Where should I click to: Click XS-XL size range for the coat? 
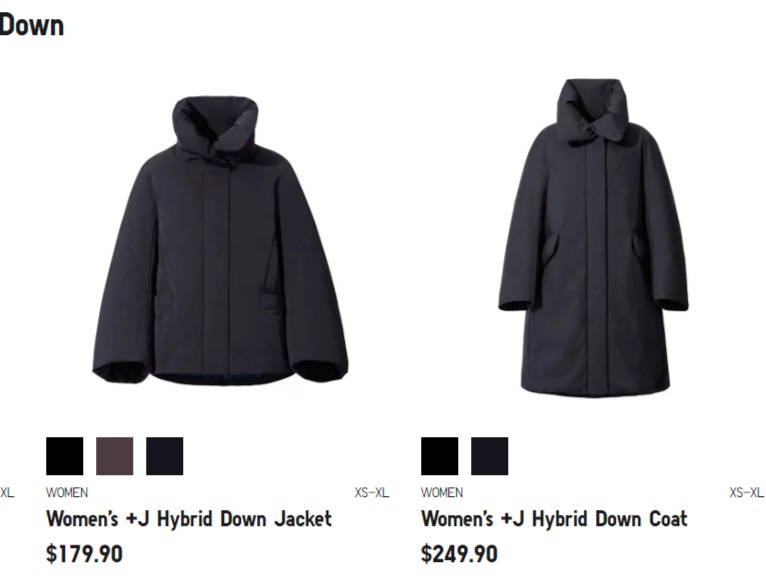[x=746, y=493]
